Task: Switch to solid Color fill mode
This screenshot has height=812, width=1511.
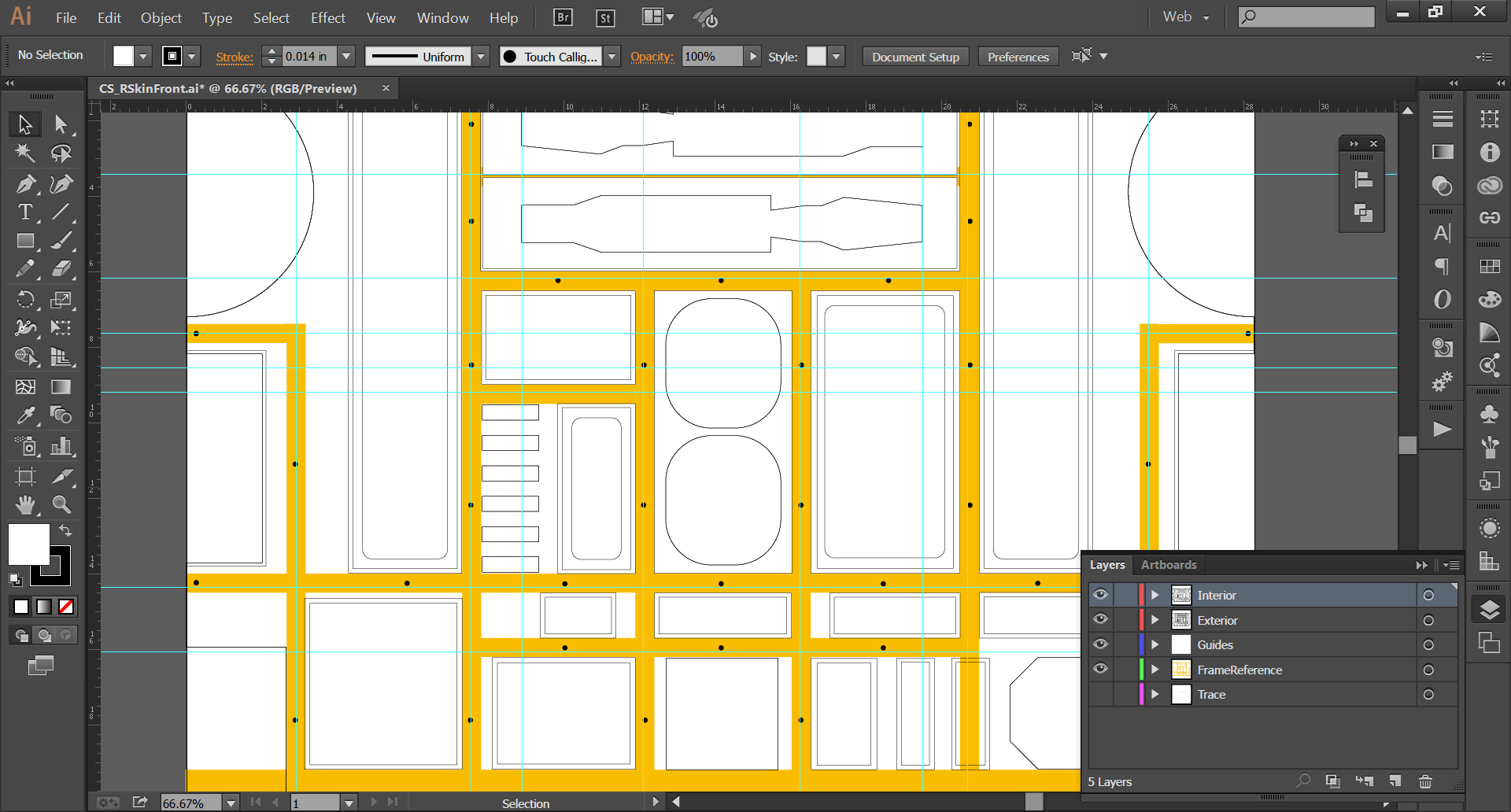Action: 21,607
